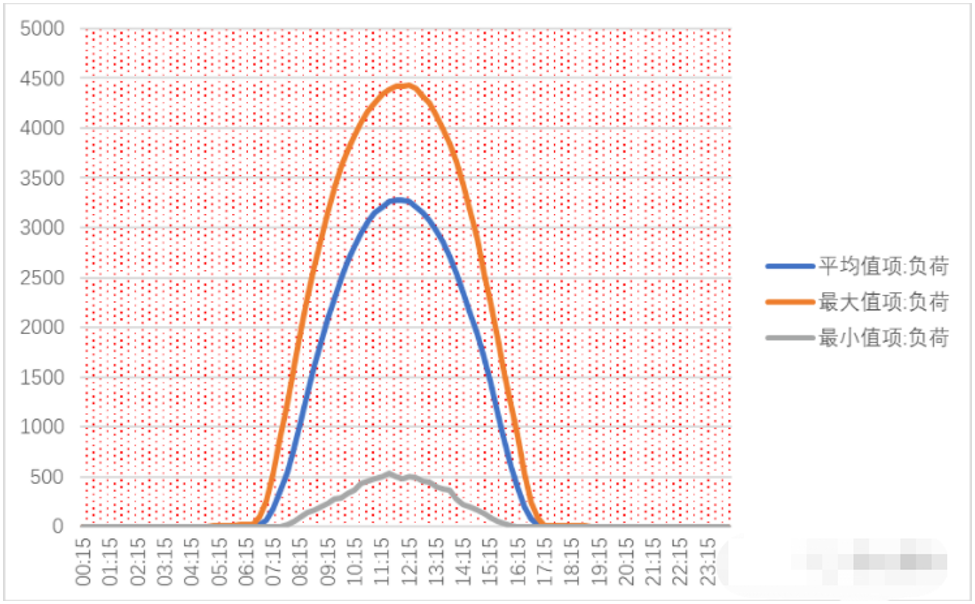Click the 3000 y-axis label
Viewport: 975px width, 604px height.
(x=42, y=228)
